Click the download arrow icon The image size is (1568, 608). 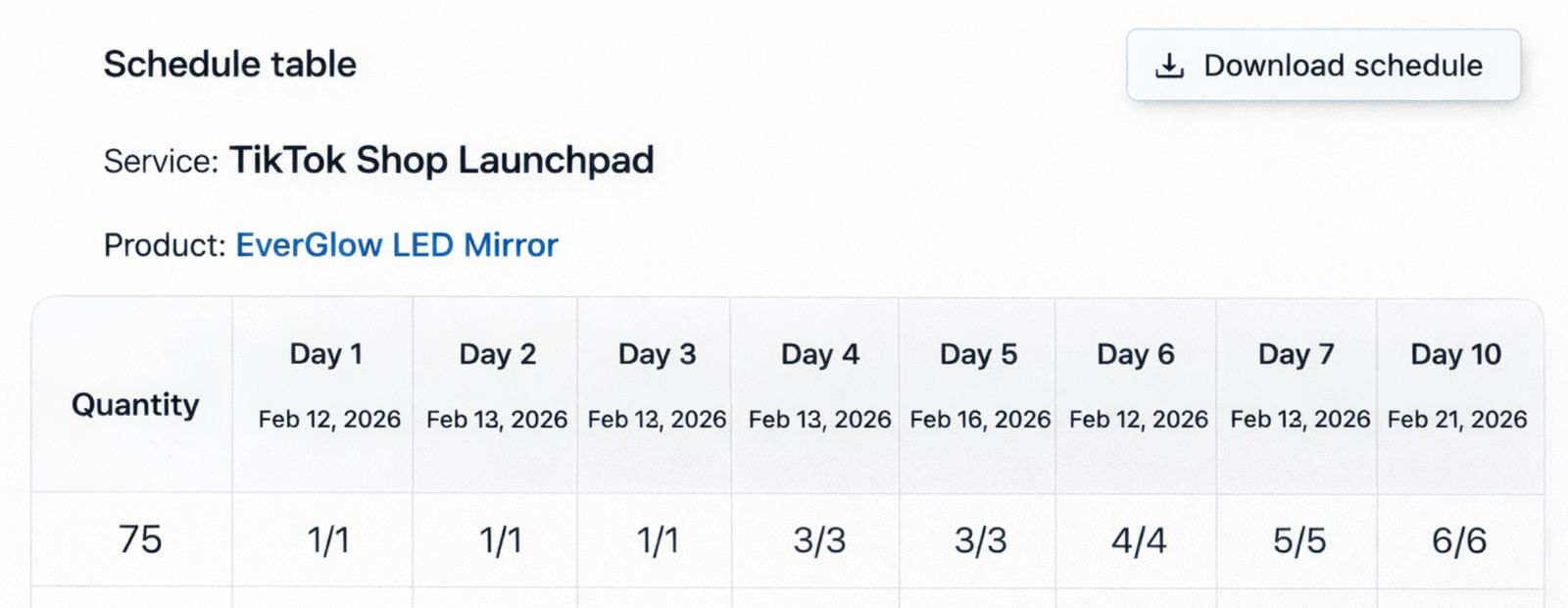pos(1169,66)
